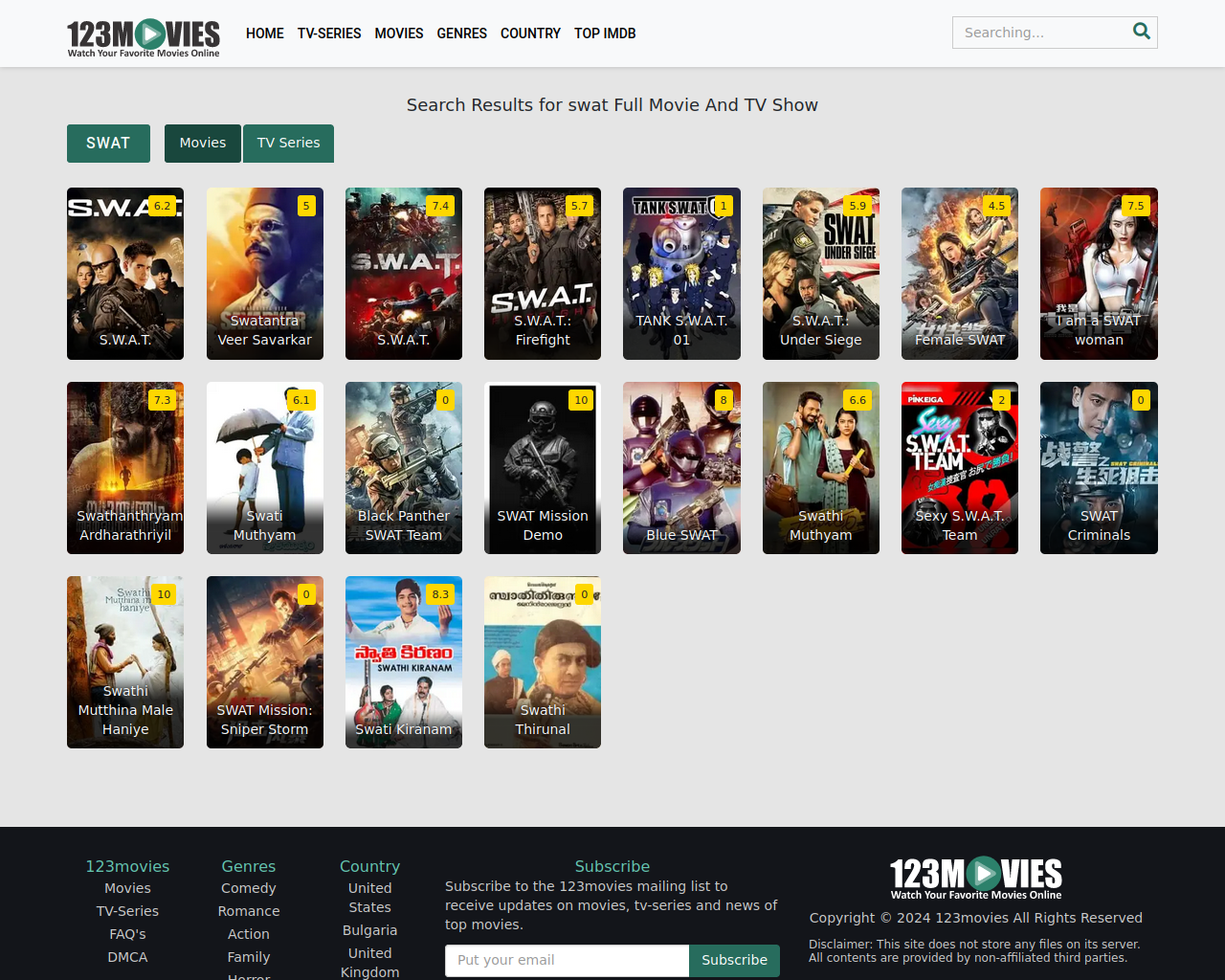Open Female SWAT poster
This screenshot has width=1225, height=980.
click(x=960, y=274)
